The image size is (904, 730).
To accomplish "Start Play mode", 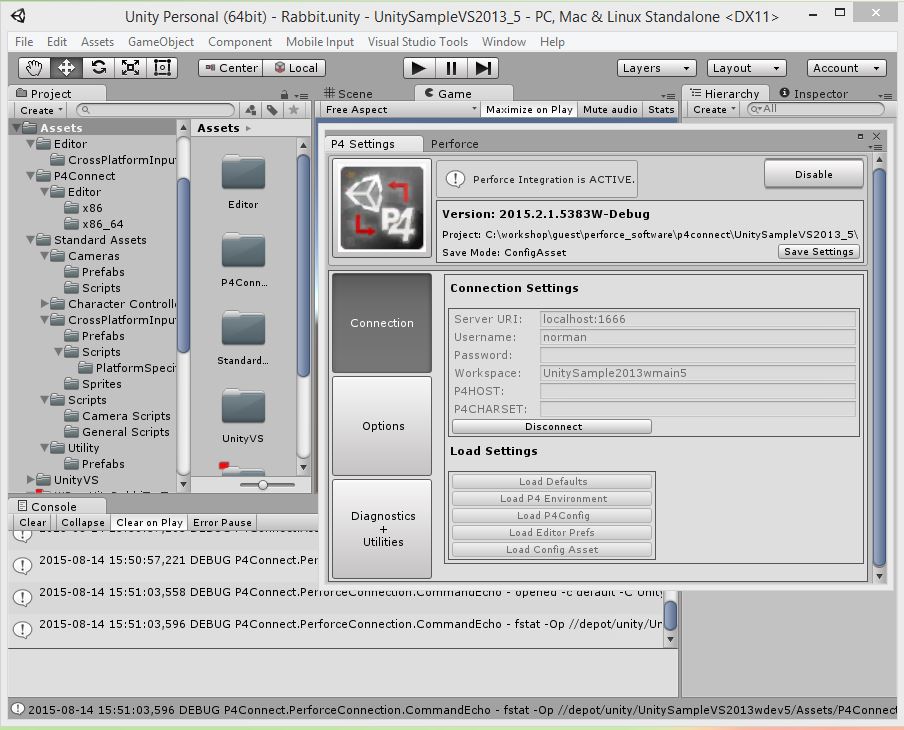I will click(419, 68).
